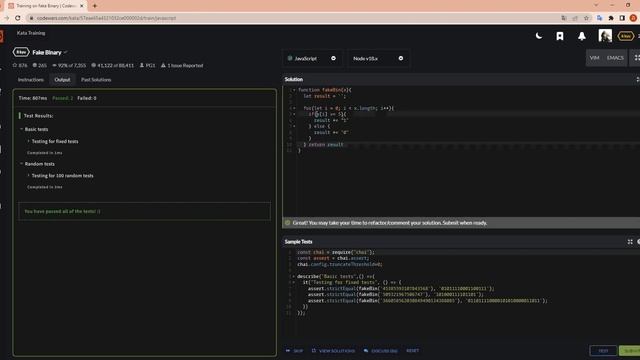Open the user profile avatar
The height and width of the screenshot is (360, 640).
tap(605, 36)
